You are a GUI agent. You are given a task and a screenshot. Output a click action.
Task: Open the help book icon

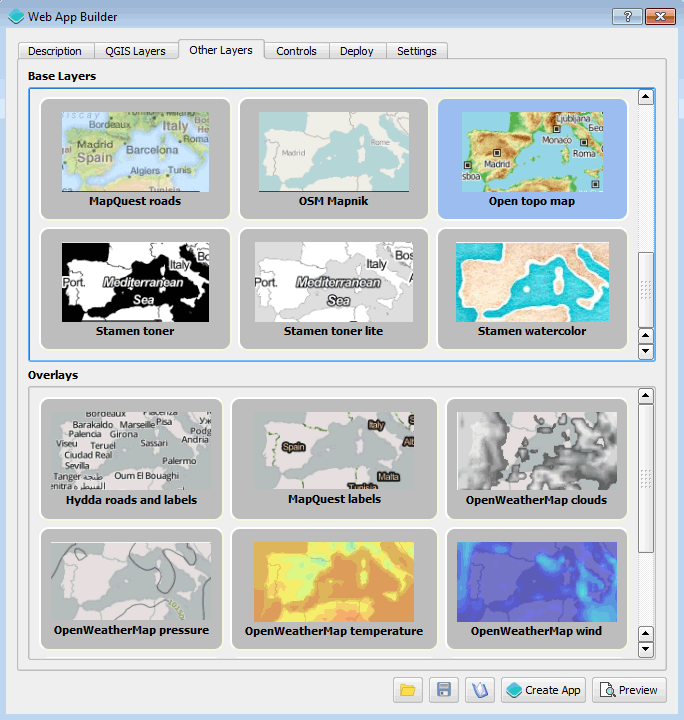(x=481, y=690)
